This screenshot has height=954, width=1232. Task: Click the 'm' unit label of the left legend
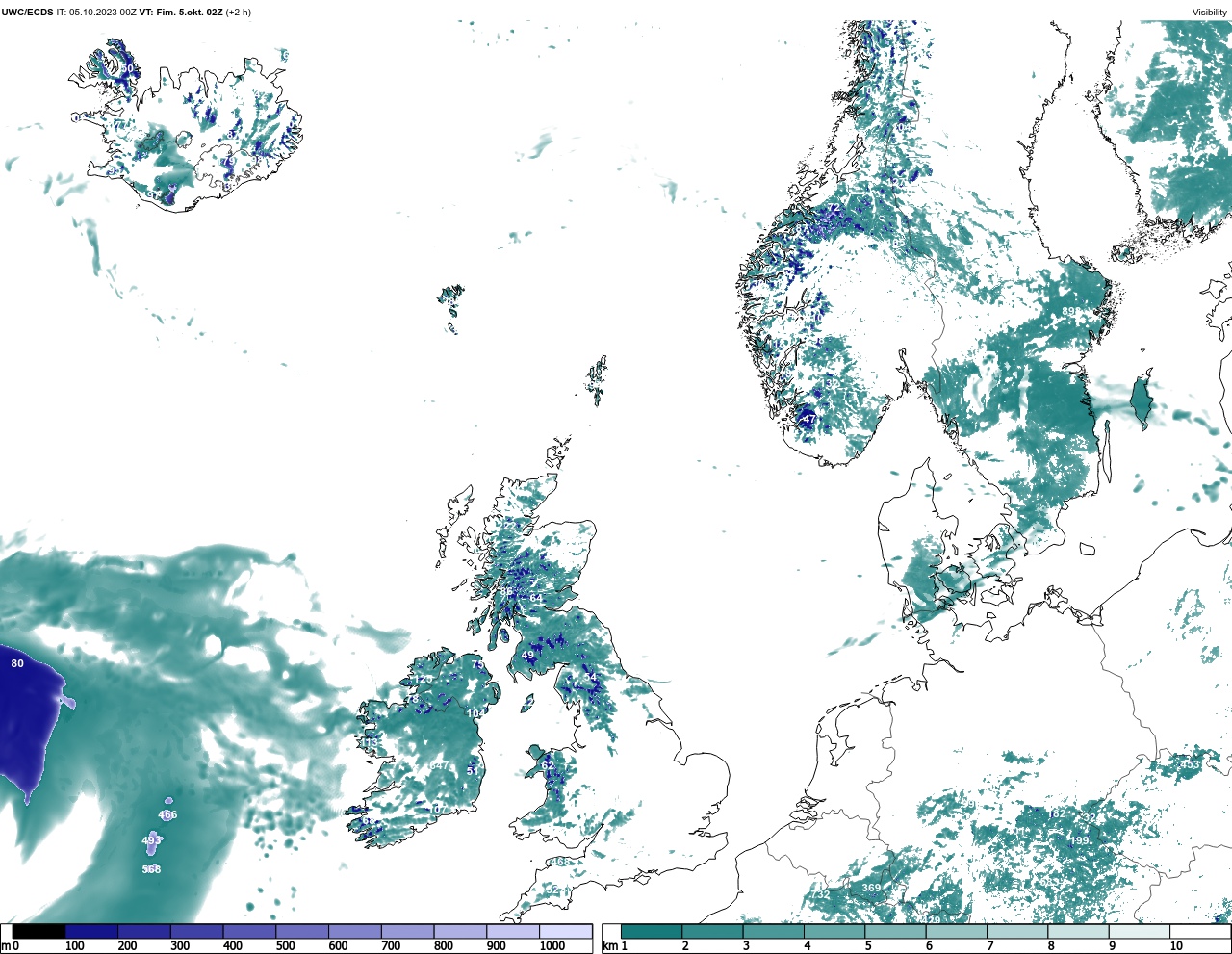[5, 945]
